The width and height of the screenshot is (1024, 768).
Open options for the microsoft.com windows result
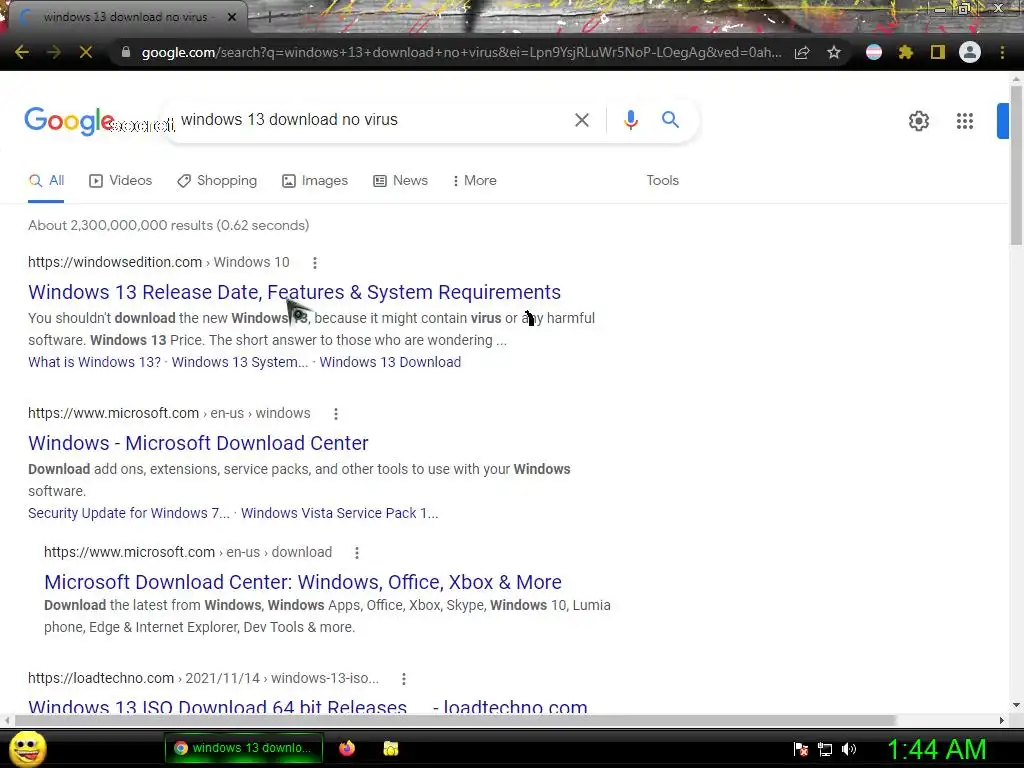point(336,413)
